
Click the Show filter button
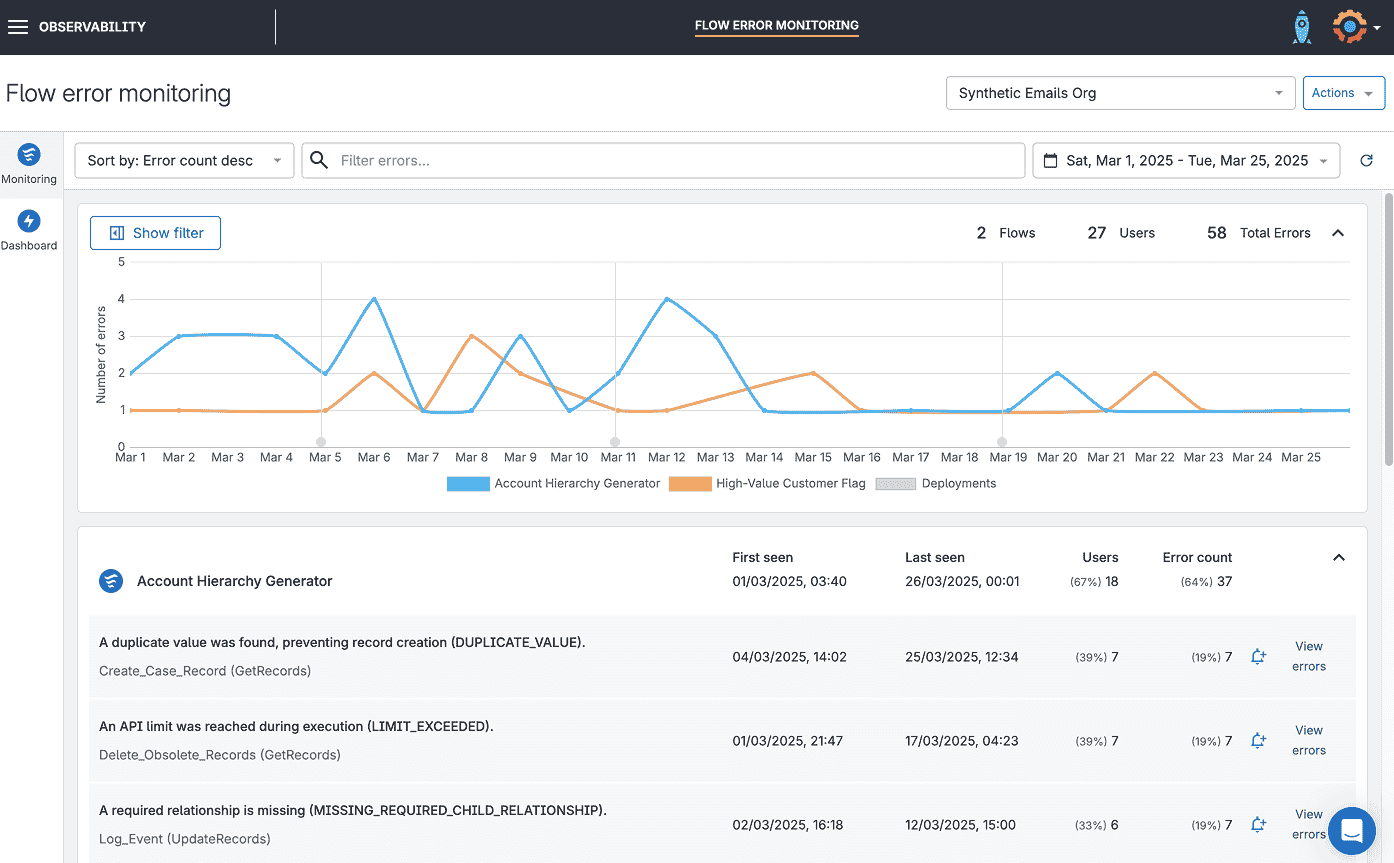[x=155, y=233]
